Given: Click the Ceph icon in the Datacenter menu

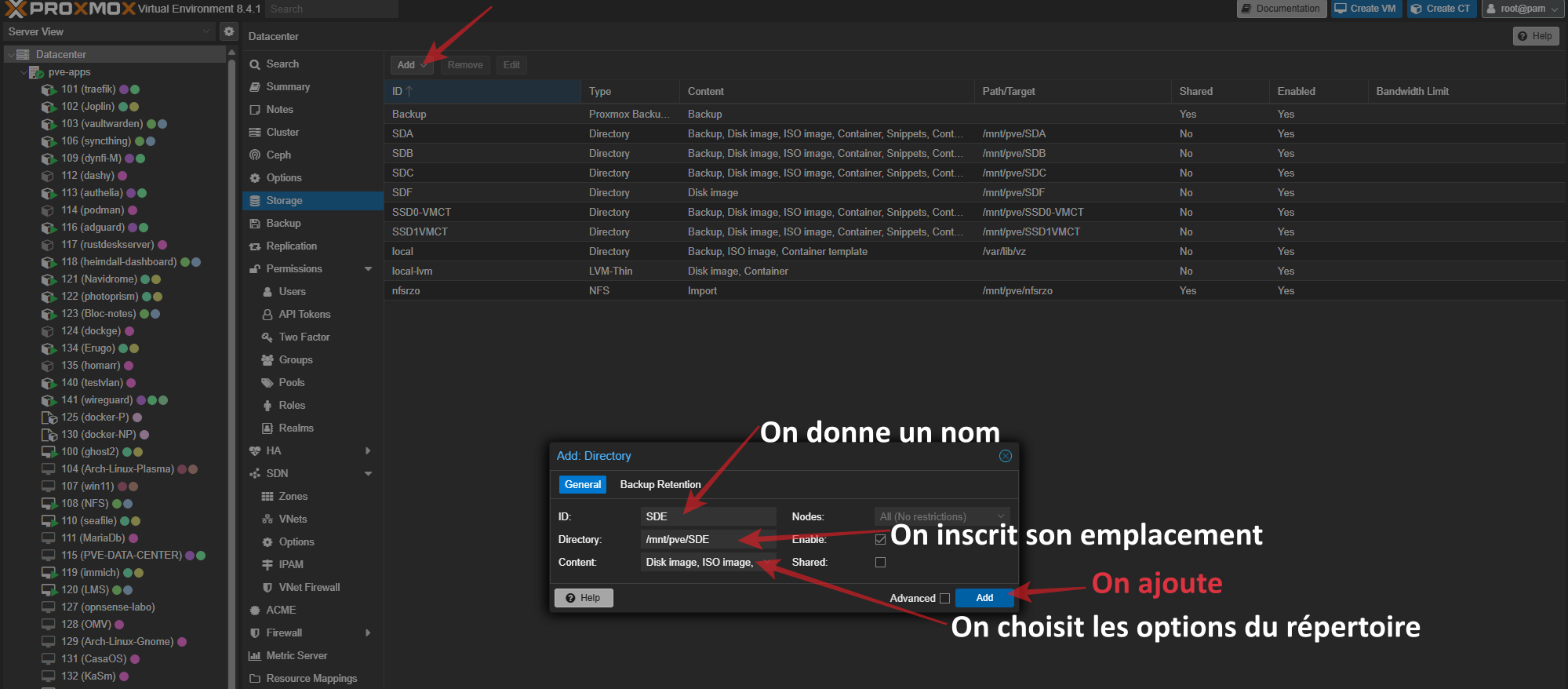Looking at the screenshot, I should (x=255, y=155).
